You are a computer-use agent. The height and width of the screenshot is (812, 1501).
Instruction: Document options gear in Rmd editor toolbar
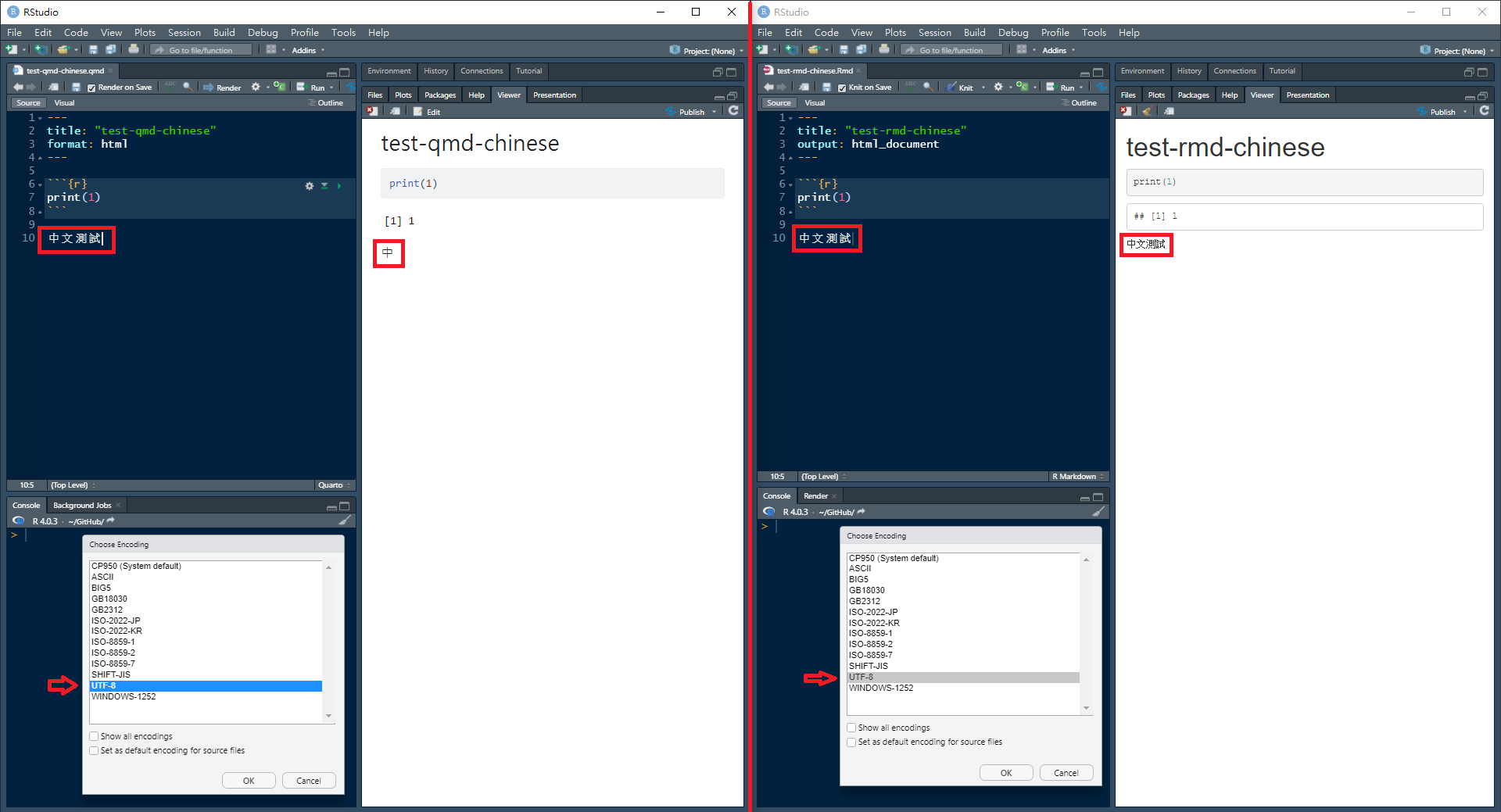click(998, 87)
